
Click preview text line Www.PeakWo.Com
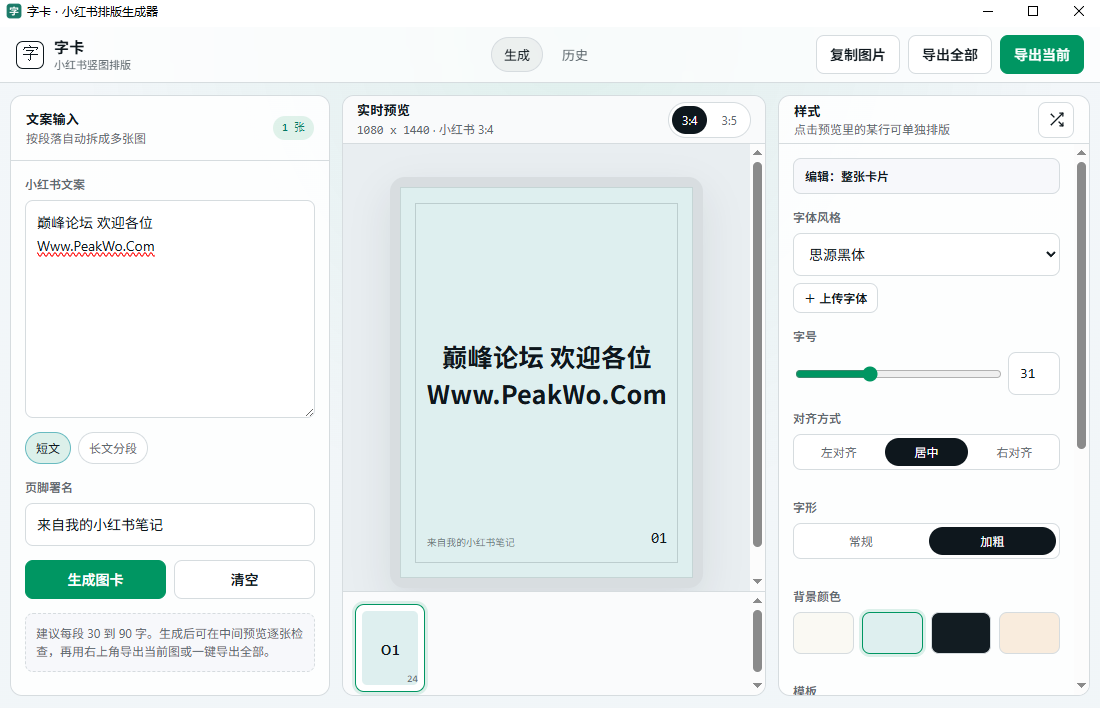[x=546, y=395]
